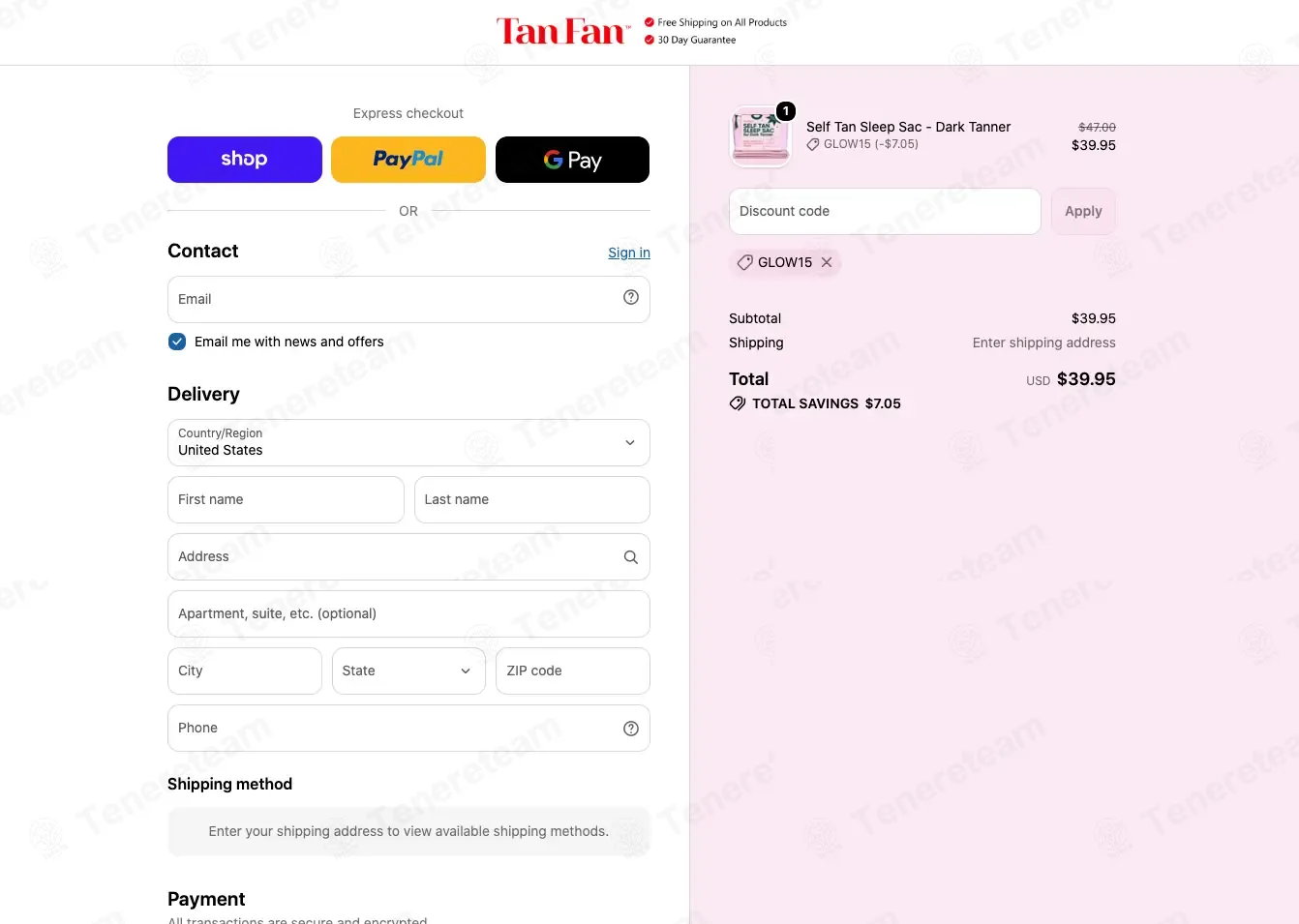Click the Total Savings tag icon
Screen dimensions: 1299x924
738,403
